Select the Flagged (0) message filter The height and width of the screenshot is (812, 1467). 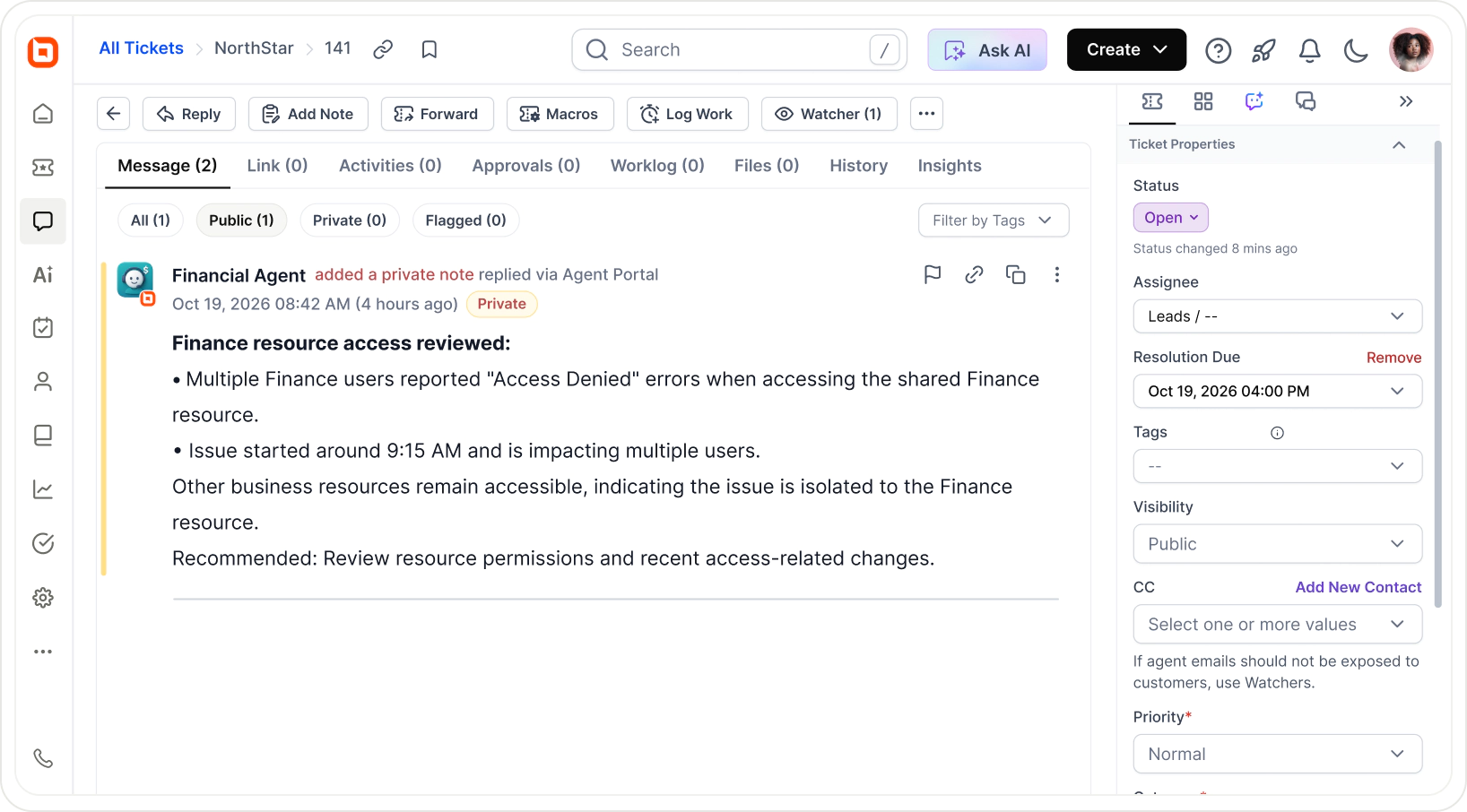tap(465, 220)
